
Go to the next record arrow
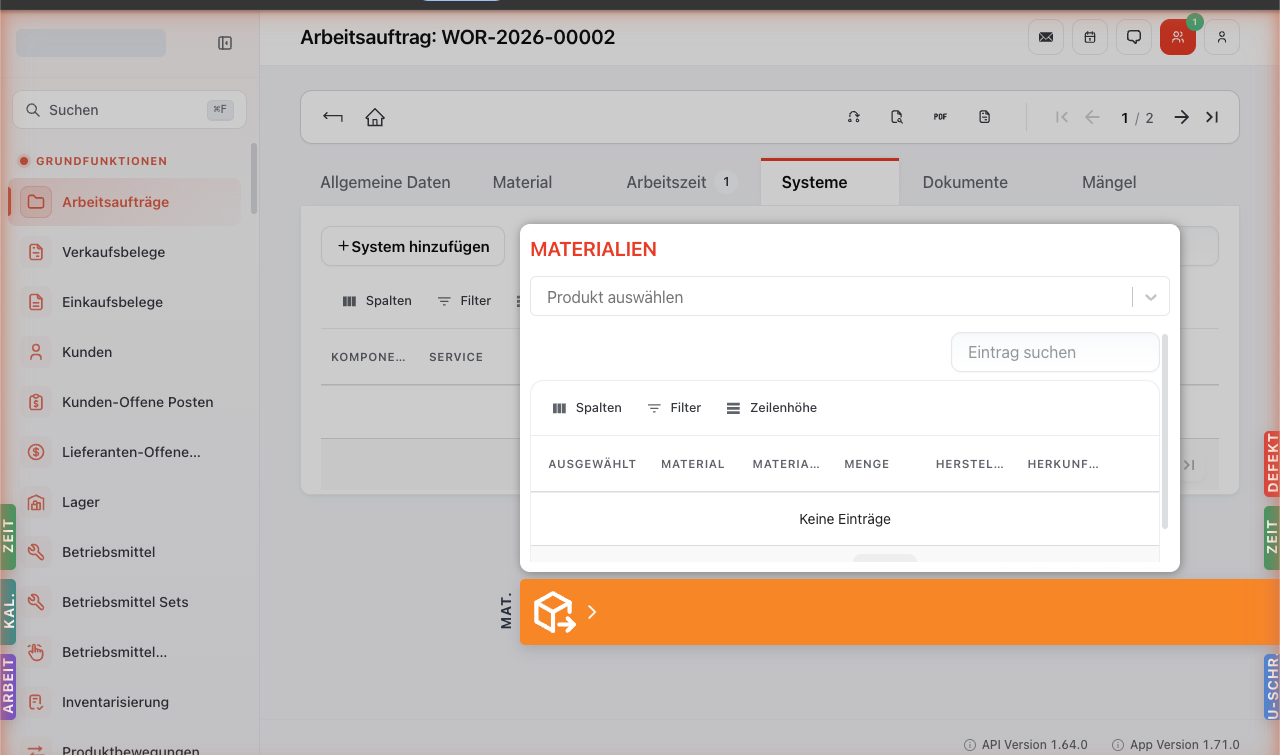1182,117
